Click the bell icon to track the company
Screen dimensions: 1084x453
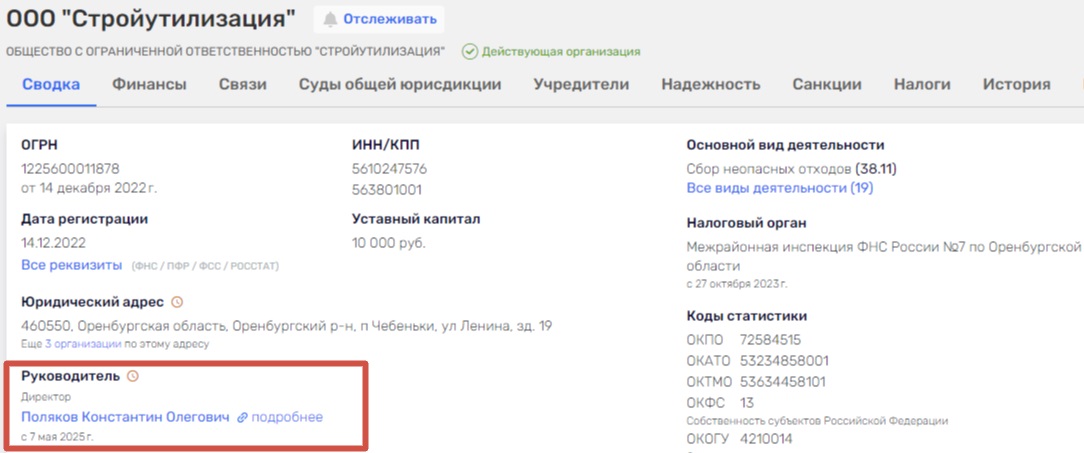point(330,19)
